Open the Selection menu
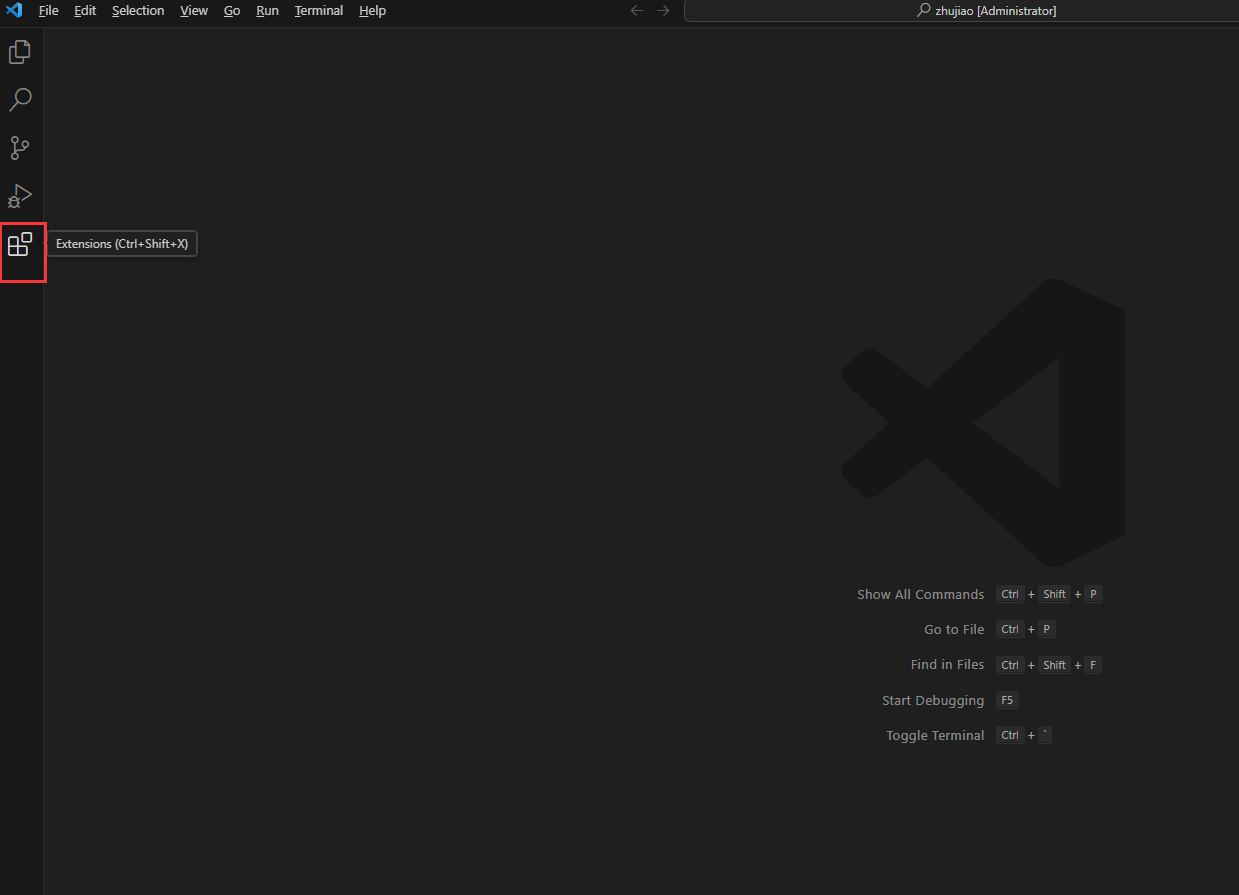 138,11
